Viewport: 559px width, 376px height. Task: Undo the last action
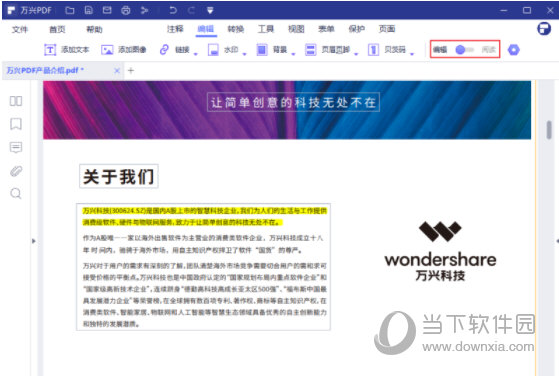pos(173,10)
